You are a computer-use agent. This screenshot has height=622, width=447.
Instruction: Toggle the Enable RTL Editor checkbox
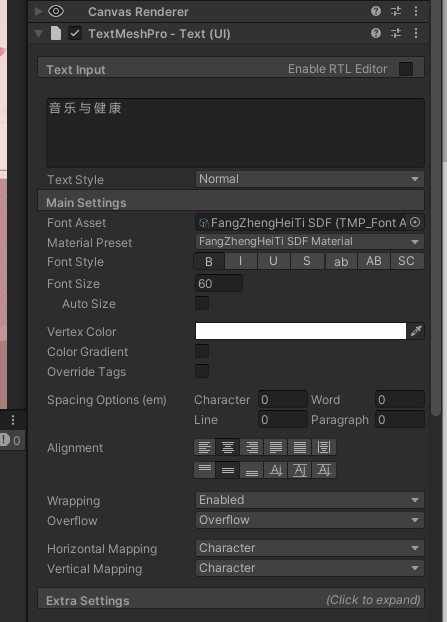[406, 69]
